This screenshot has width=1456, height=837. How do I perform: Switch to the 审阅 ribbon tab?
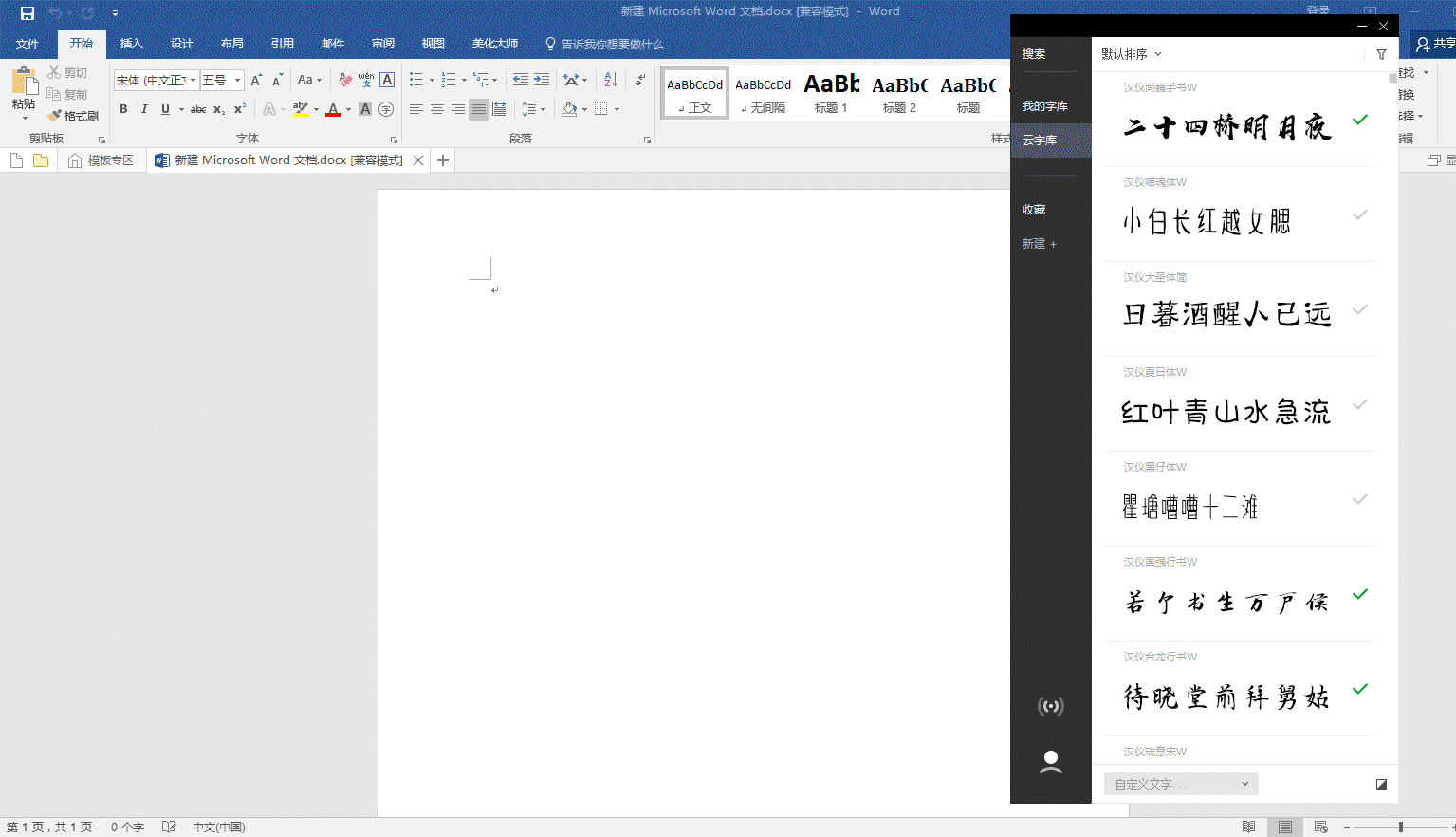[383, 44]
